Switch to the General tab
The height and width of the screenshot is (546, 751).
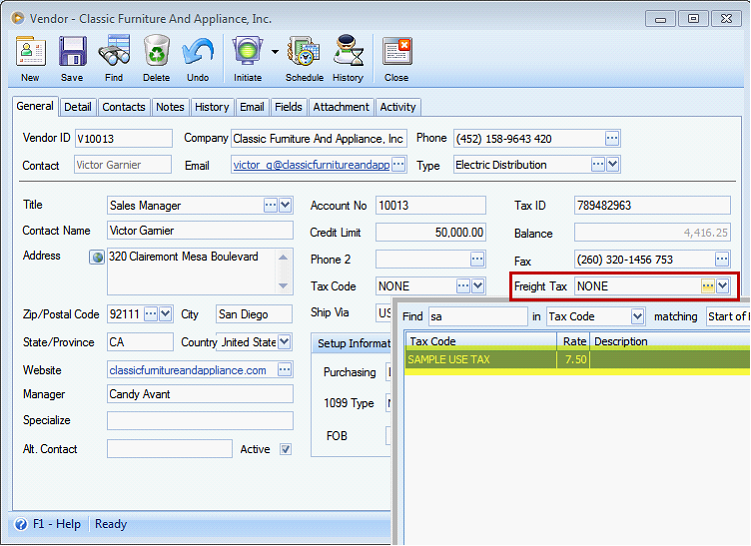tap(35, 106)
